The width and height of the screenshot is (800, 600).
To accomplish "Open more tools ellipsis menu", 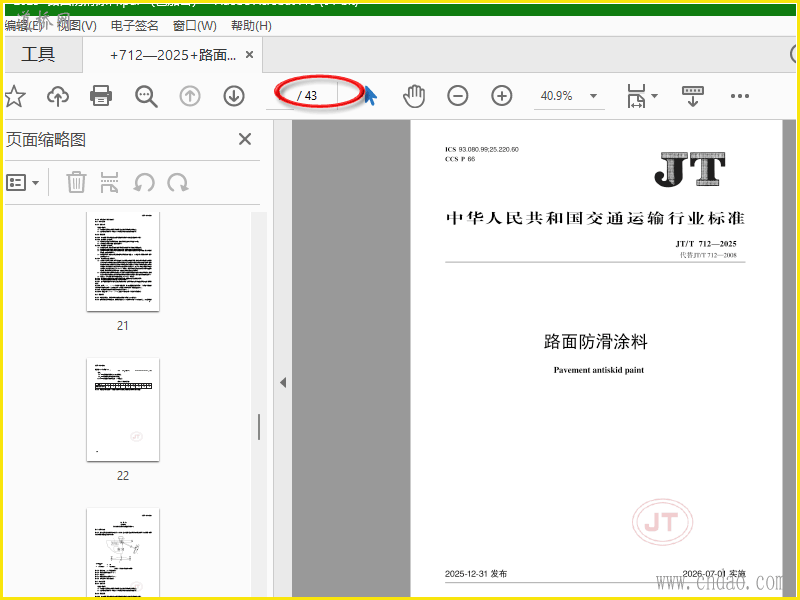I will click(739, 96).
